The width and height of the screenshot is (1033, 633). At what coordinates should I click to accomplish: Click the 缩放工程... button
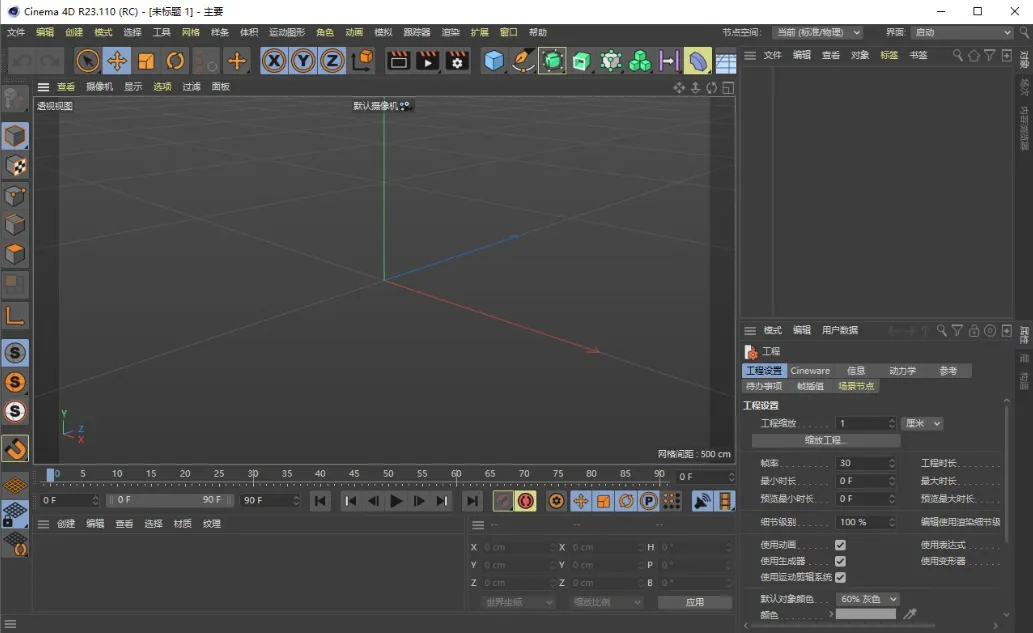[x=825, y=440]
